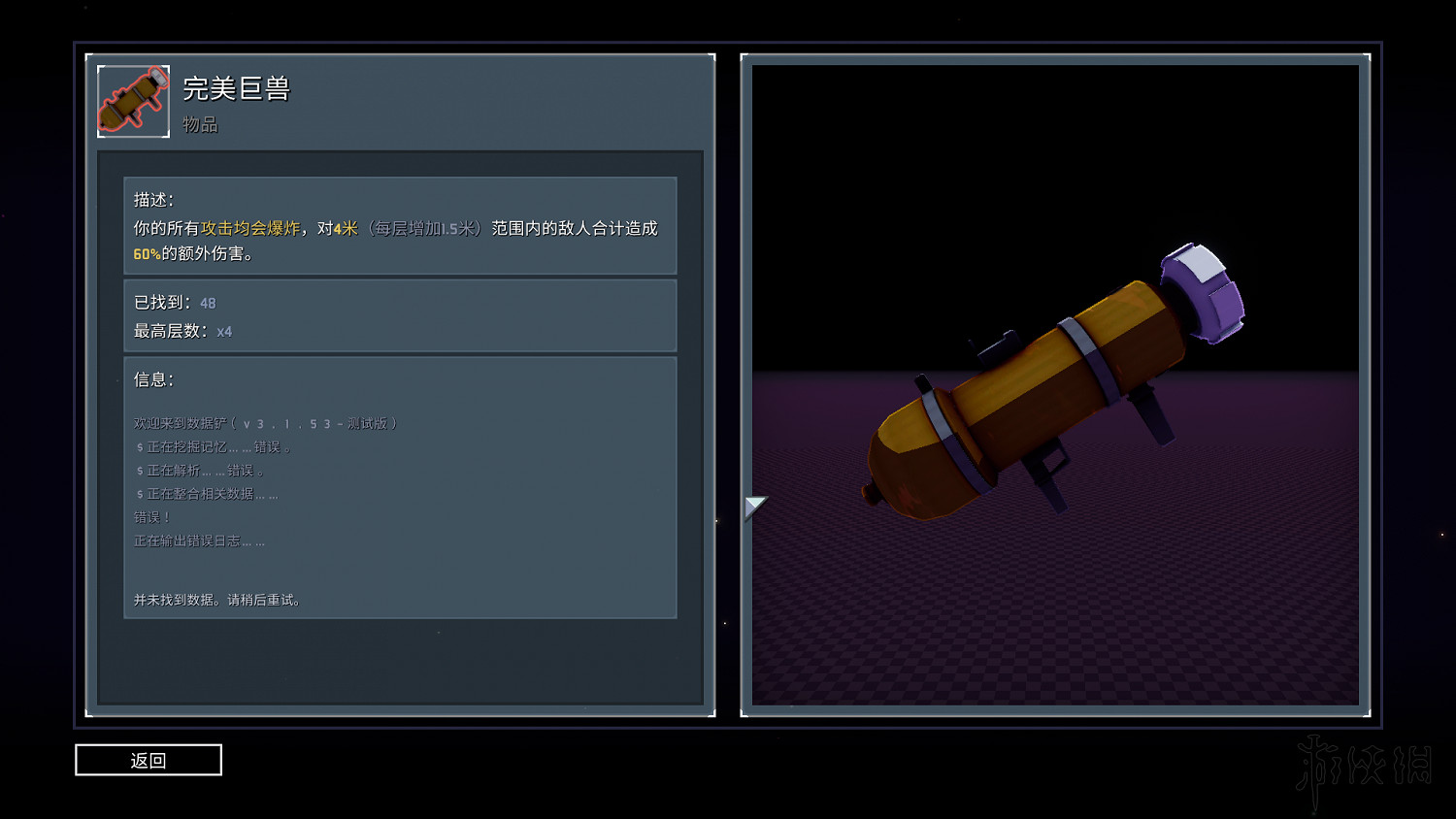Screen dimensions: 1456x819
Task: Click the 最高层数 x4 highest stack stat
Action: point(182,331)
